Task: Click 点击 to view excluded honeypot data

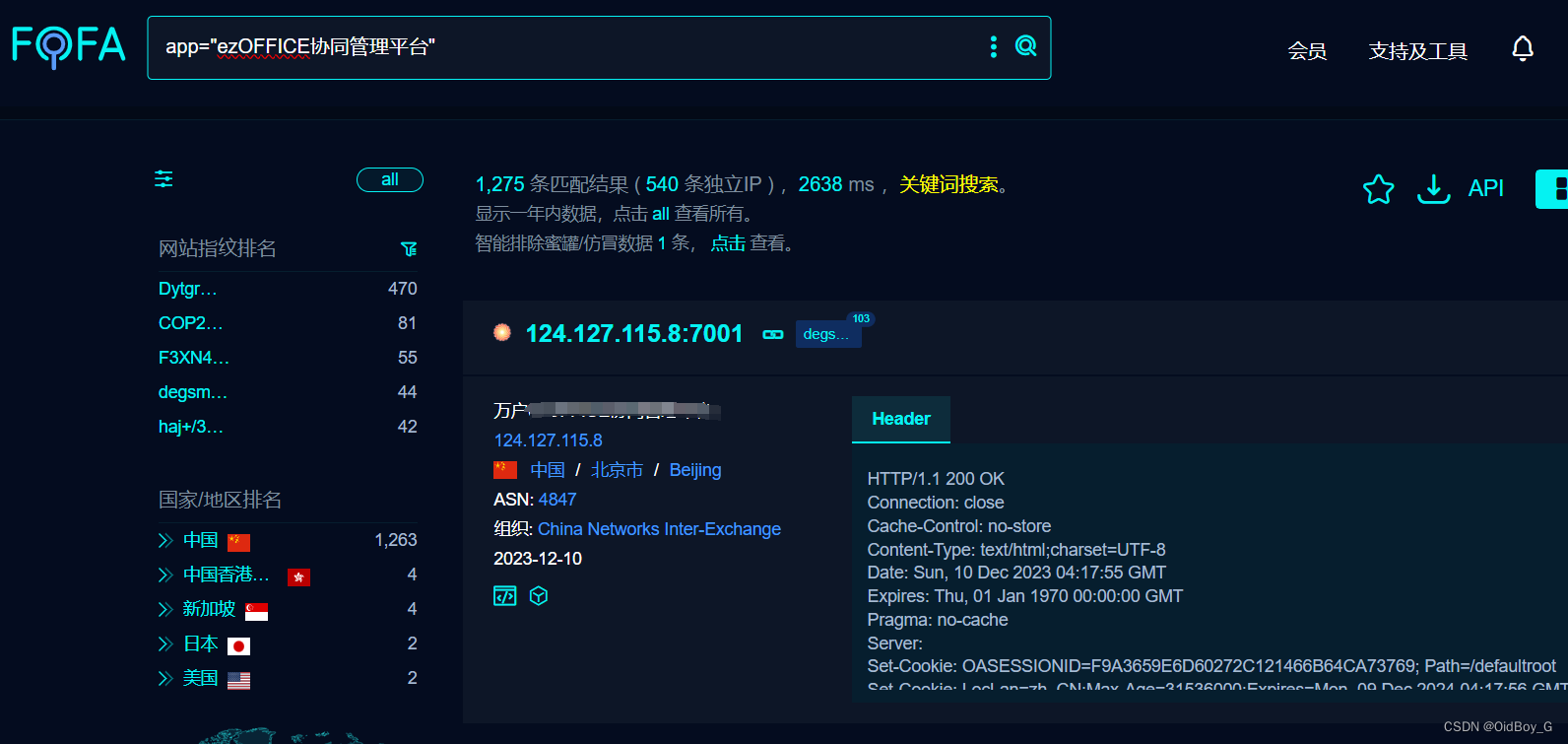Action: coord(728,243)
